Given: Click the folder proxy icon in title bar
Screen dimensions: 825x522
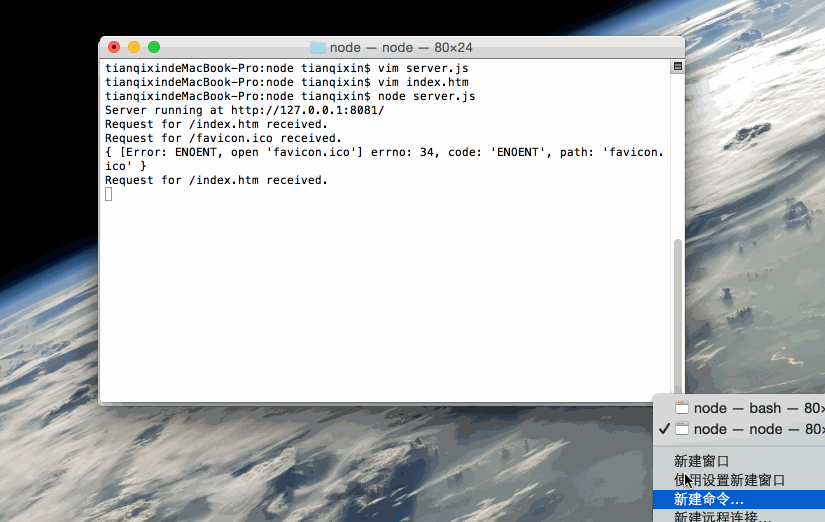Looking at the screenshot, I should [x=317, y=47].
